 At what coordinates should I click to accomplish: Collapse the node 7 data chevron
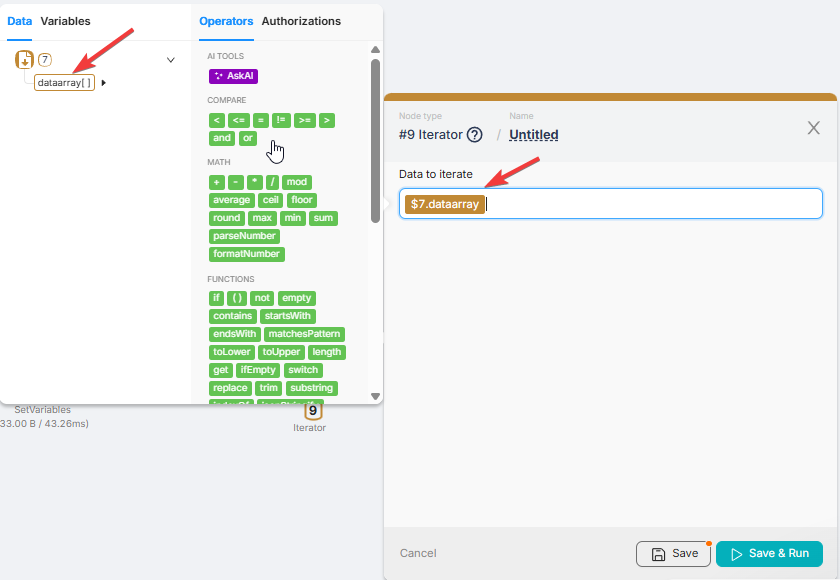(x=170, y=60)
